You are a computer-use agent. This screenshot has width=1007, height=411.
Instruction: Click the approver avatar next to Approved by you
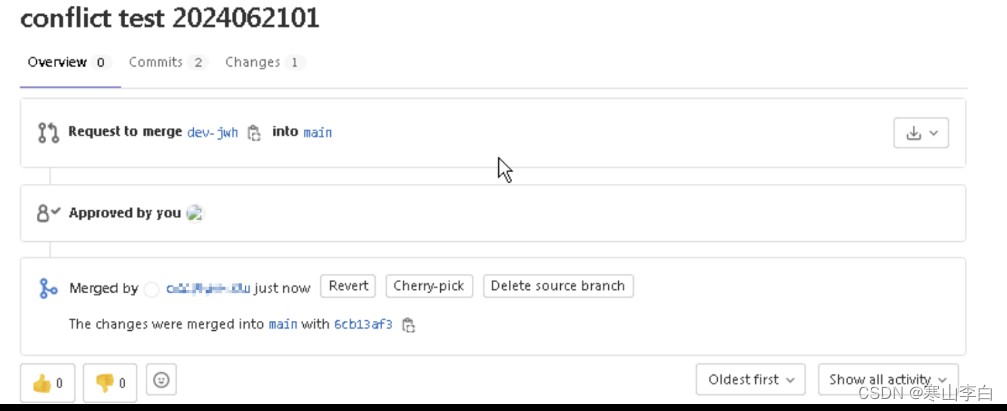coord(195,213)
